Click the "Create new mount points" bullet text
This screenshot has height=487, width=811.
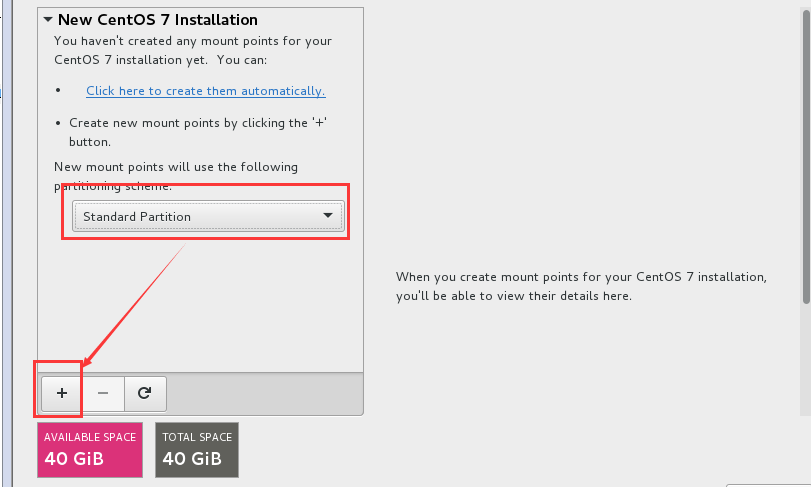[x=198, y=132]
